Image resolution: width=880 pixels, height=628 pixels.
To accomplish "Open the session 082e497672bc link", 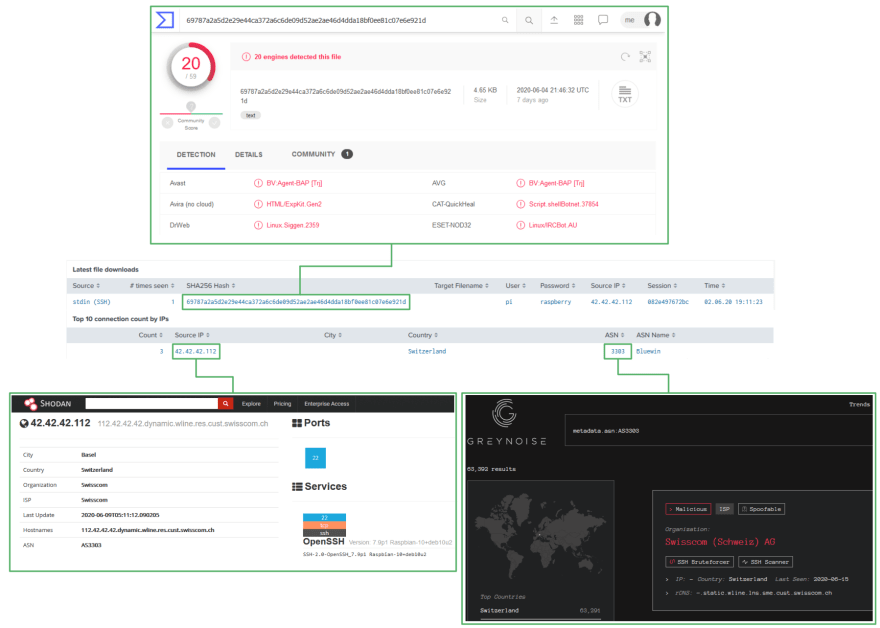I will pos(668,302).
